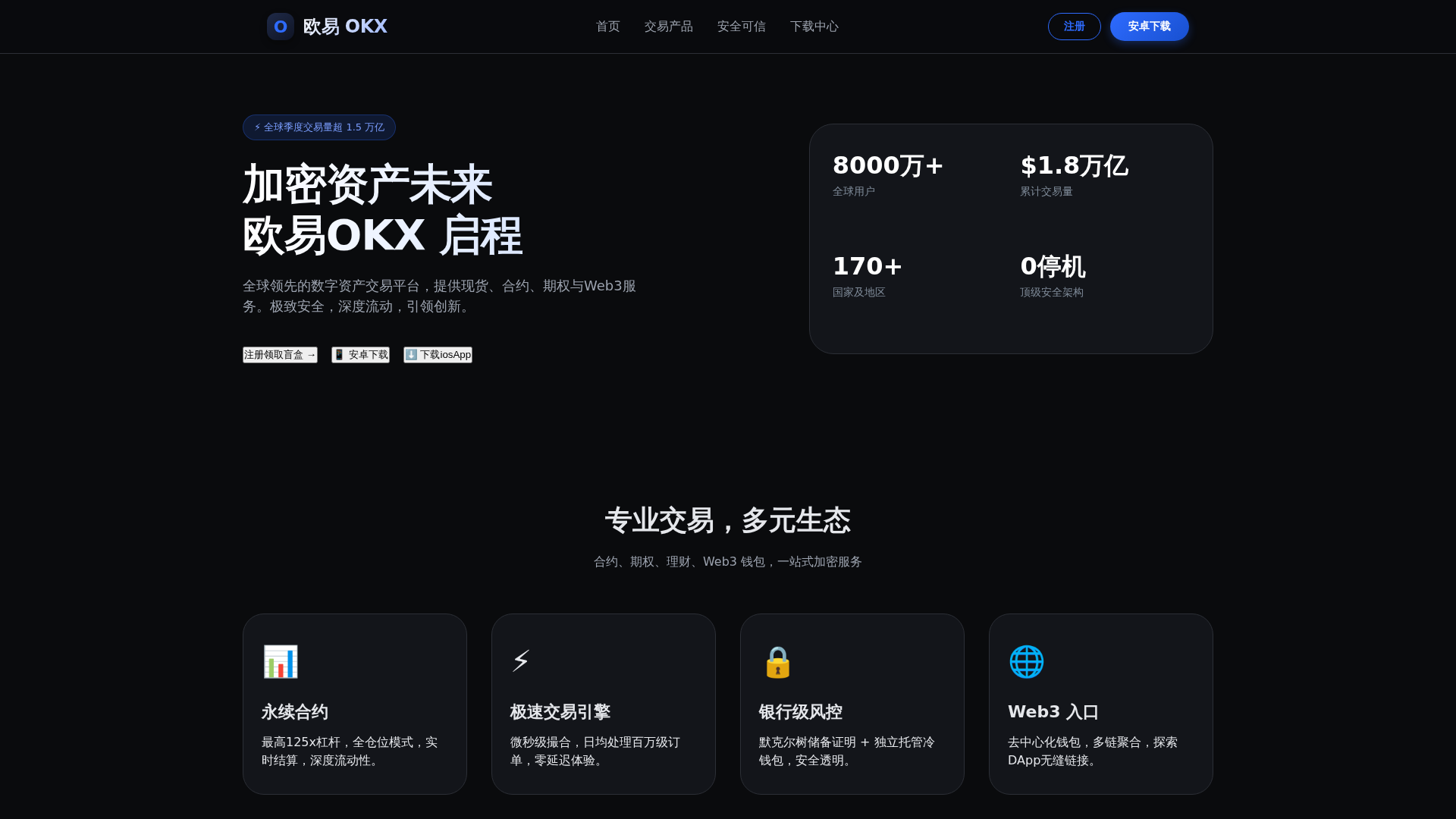This screenshot has height=819, width=1456.
Task: Click the 全球用户 label
Action: [x=854, y=191]
